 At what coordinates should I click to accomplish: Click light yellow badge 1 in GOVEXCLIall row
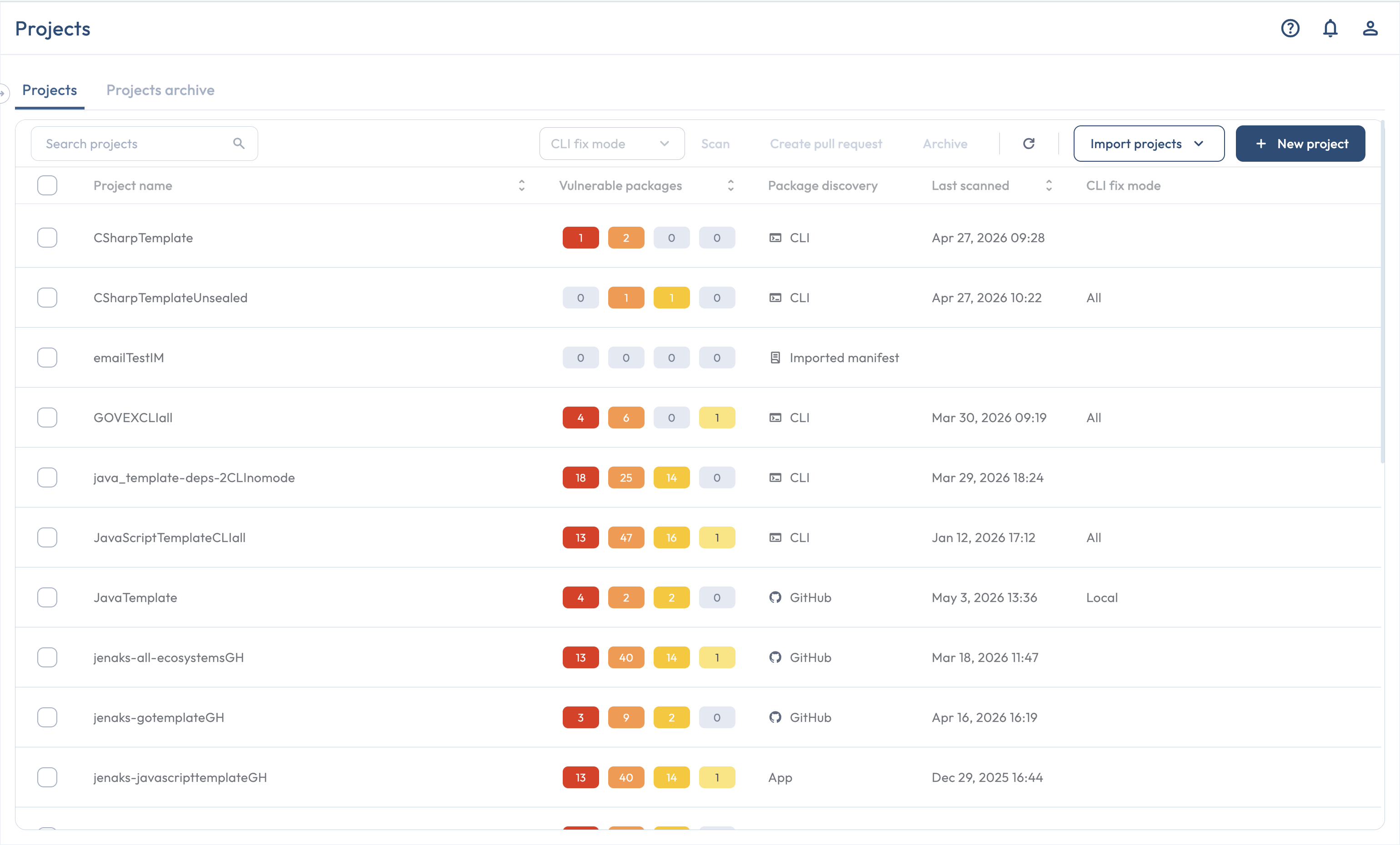point(717,418)
